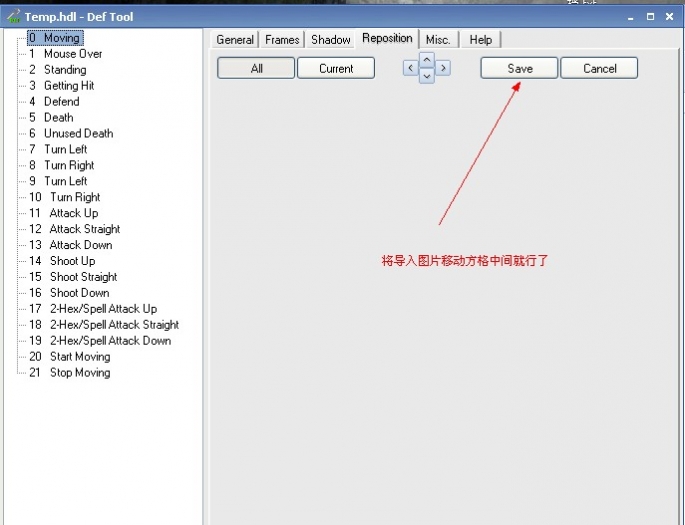
Task: Click the up arrow reposition button
Action: point(427,59)
